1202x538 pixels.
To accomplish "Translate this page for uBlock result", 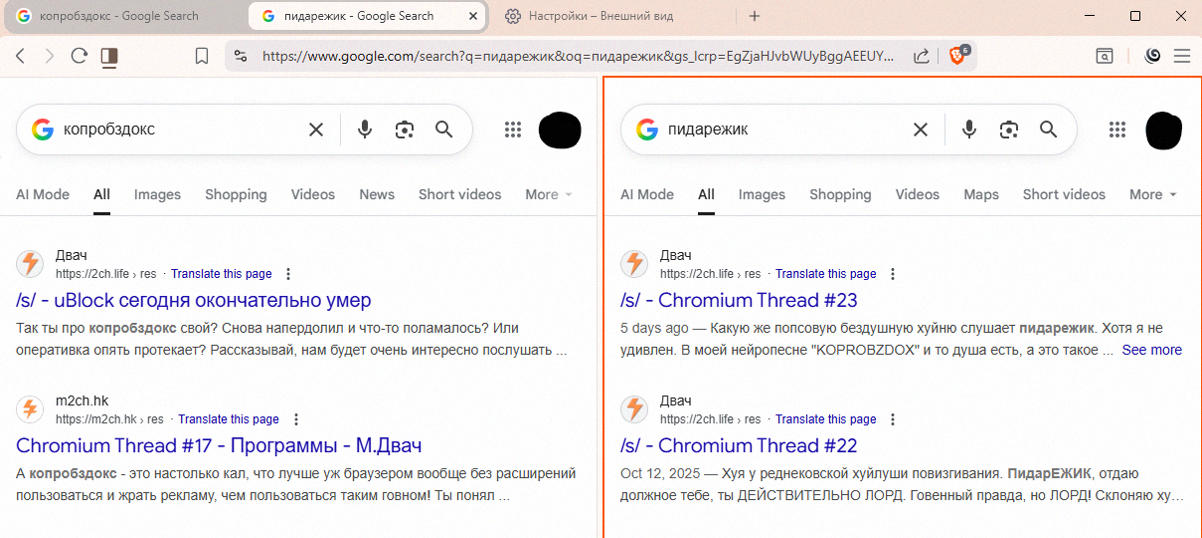I will pos(221,274).
